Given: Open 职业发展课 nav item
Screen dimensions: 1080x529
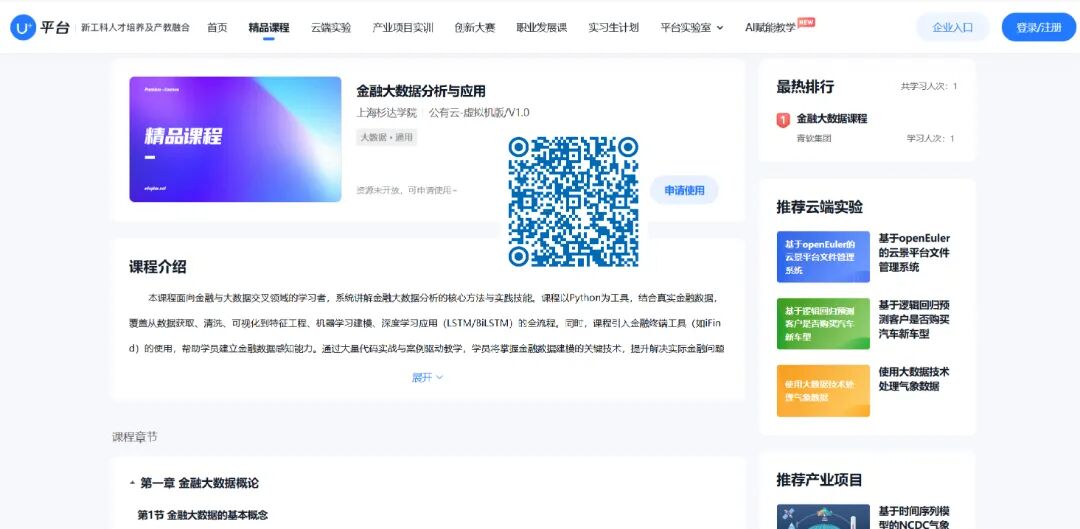Looking at the screenshot, I should [x=541, y=28].
